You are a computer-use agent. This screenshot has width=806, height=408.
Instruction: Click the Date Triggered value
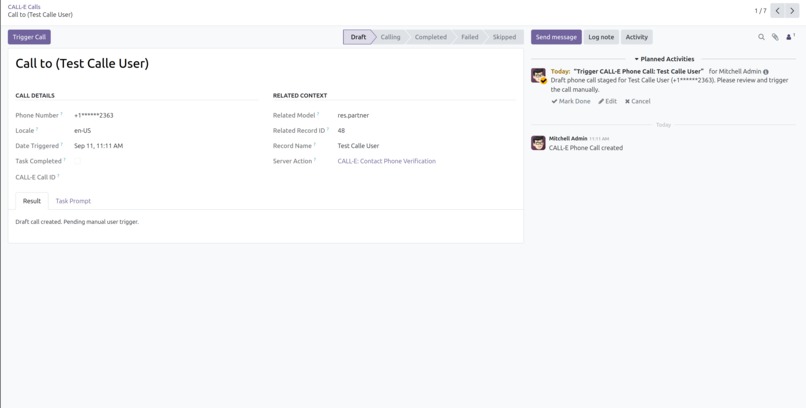(99, 146)
